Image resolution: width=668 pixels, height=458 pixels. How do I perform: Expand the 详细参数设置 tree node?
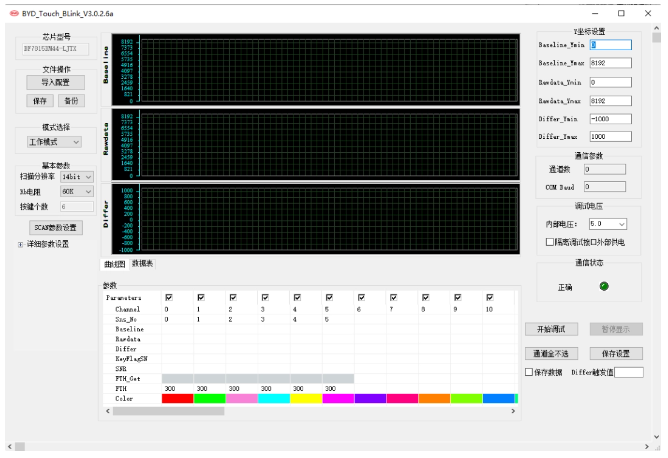(19, 243)
